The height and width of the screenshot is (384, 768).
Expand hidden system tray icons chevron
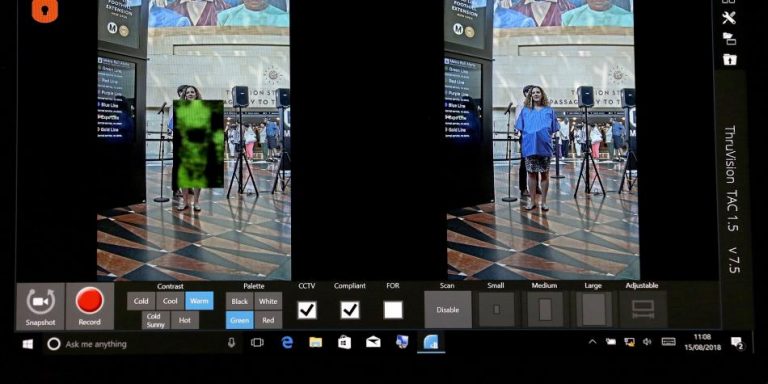pos(592,342)
